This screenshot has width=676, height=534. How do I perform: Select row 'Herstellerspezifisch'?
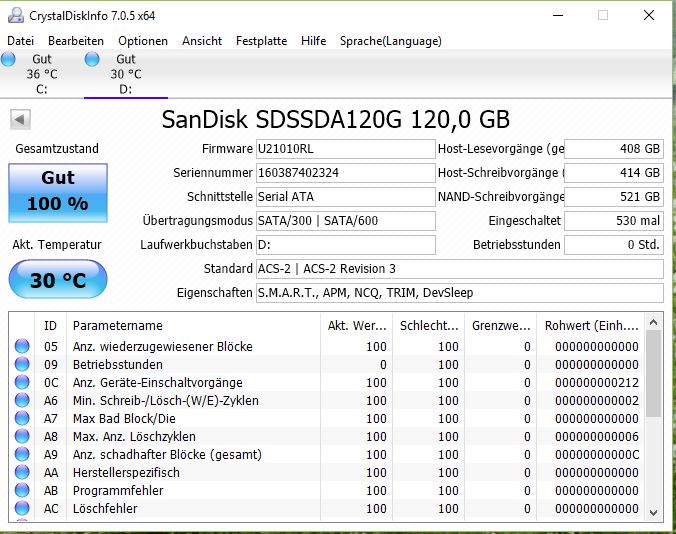(x=327, y=472)
